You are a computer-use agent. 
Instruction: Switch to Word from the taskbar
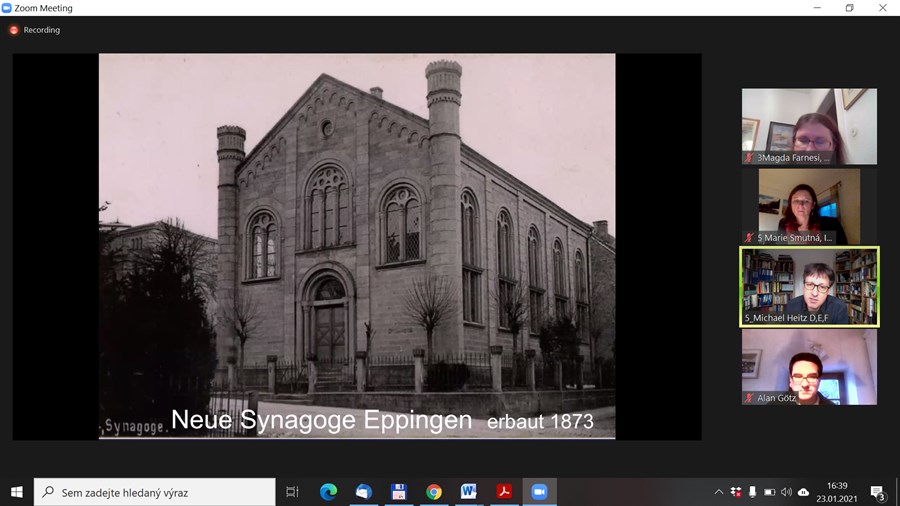[x=469, y=492]
